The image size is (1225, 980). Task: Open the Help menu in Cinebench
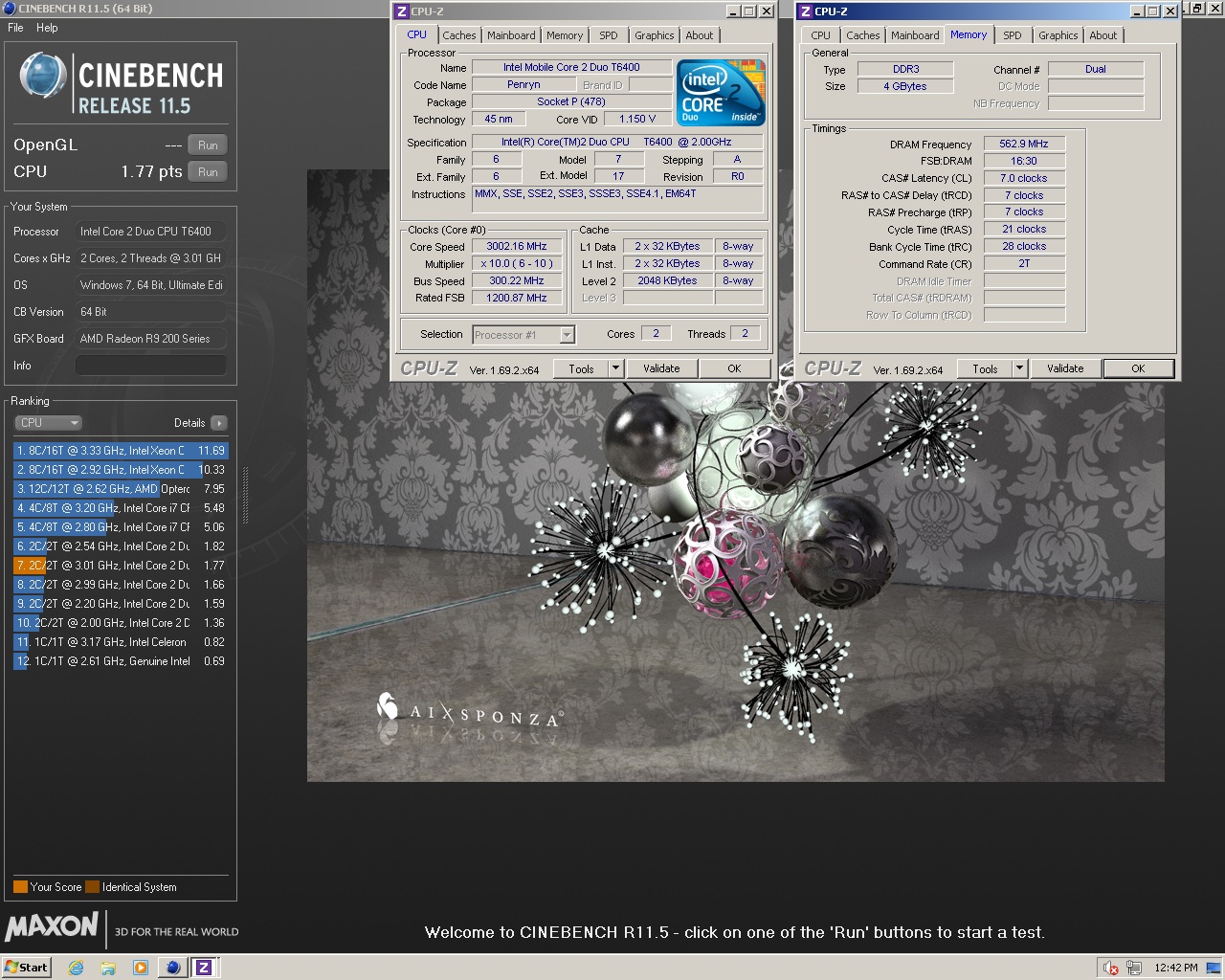click(x=47, y=28)
